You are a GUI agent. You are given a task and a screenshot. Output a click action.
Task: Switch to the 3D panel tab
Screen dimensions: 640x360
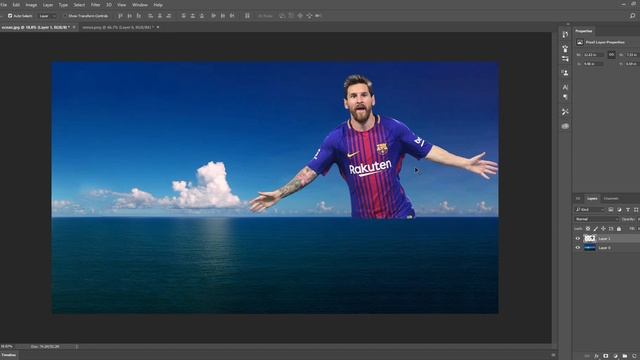click(x=578, y=199)
